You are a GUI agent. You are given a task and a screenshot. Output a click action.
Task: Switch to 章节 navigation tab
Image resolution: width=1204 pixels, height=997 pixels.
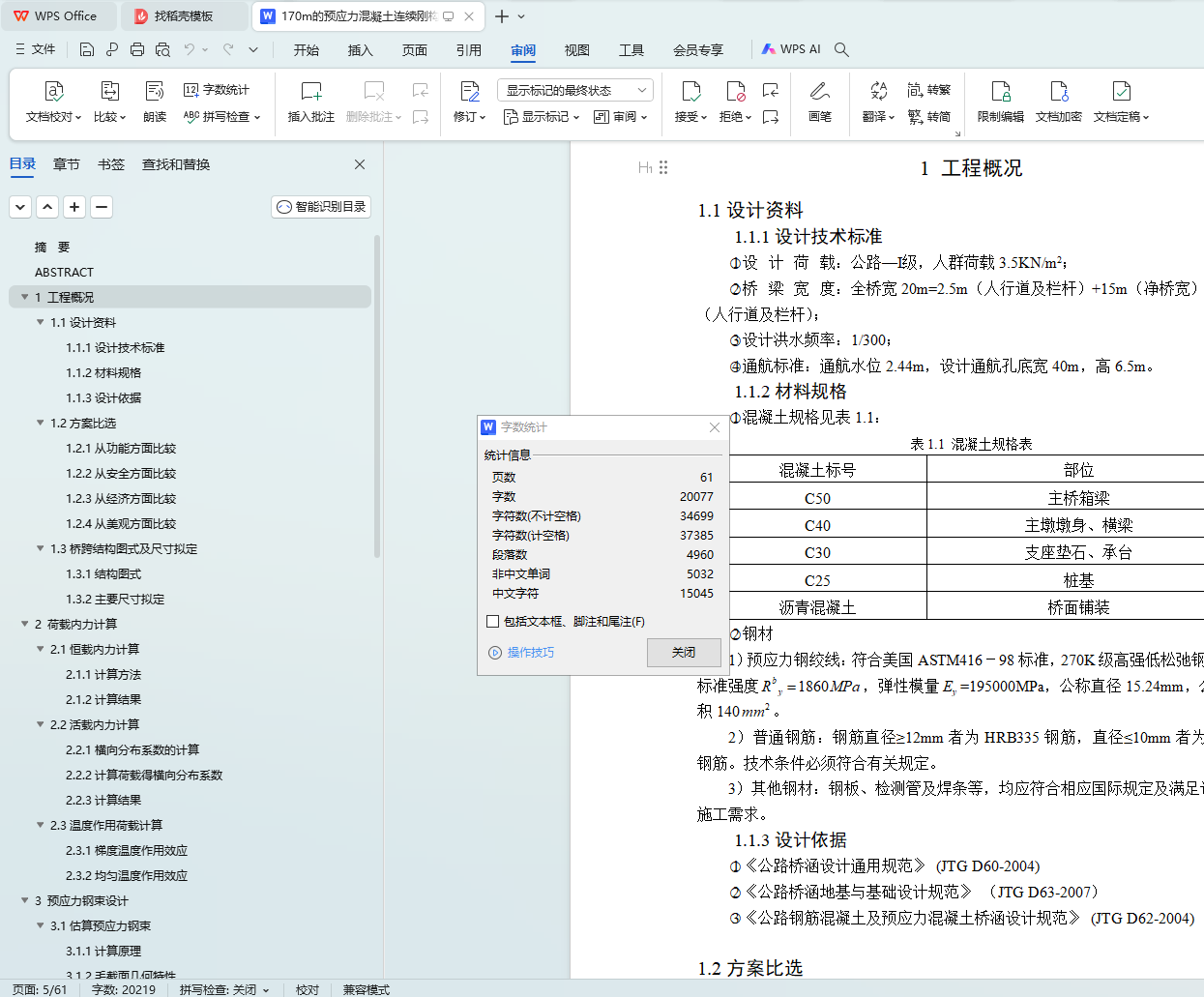pyautogui.click(x=67, y=164)
